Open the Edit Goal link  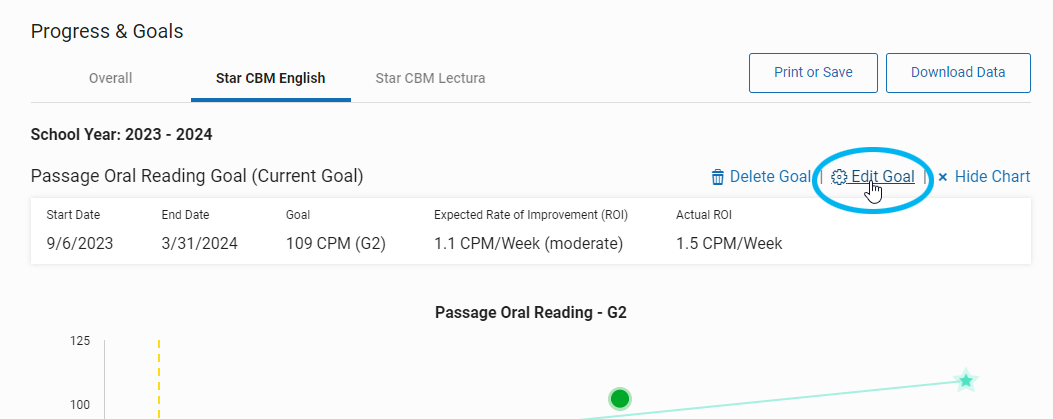click(882, 177)
